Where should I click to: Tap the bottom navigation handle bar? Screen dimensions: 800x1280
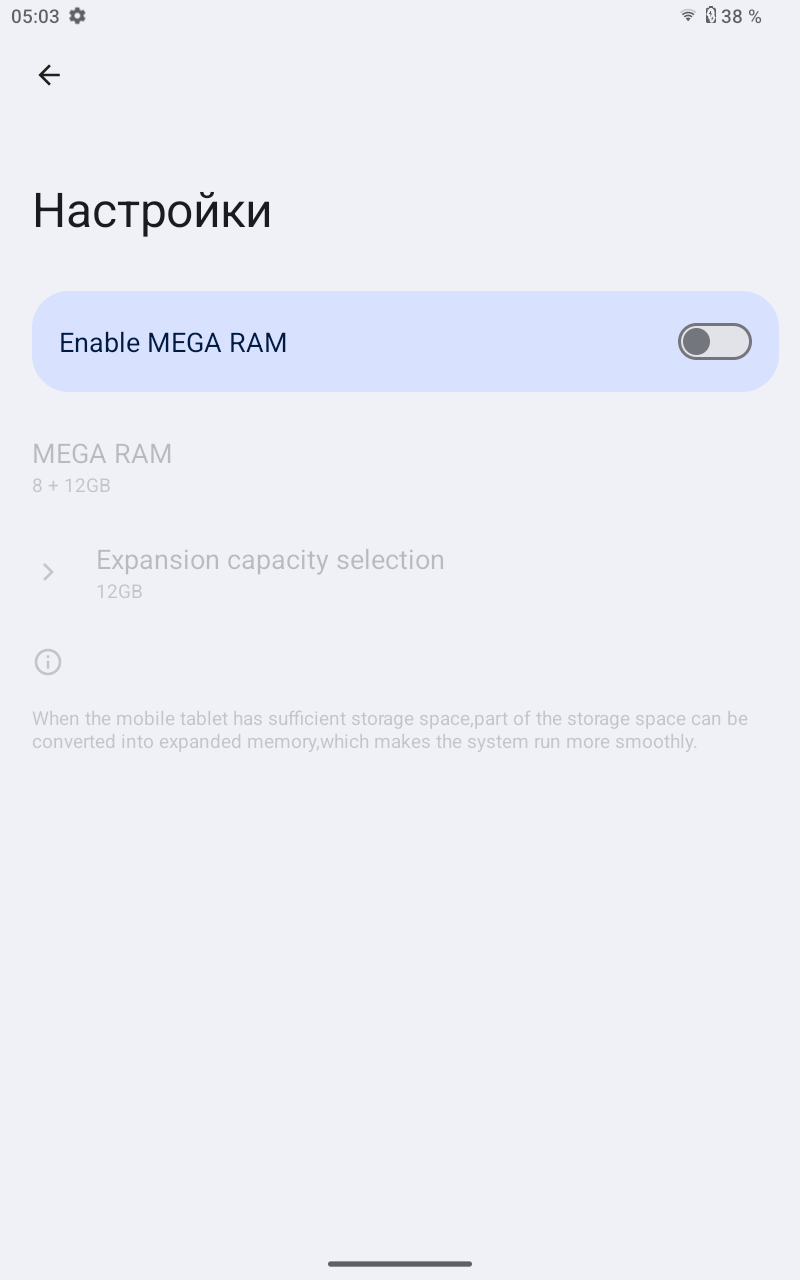click(400, 1264)
